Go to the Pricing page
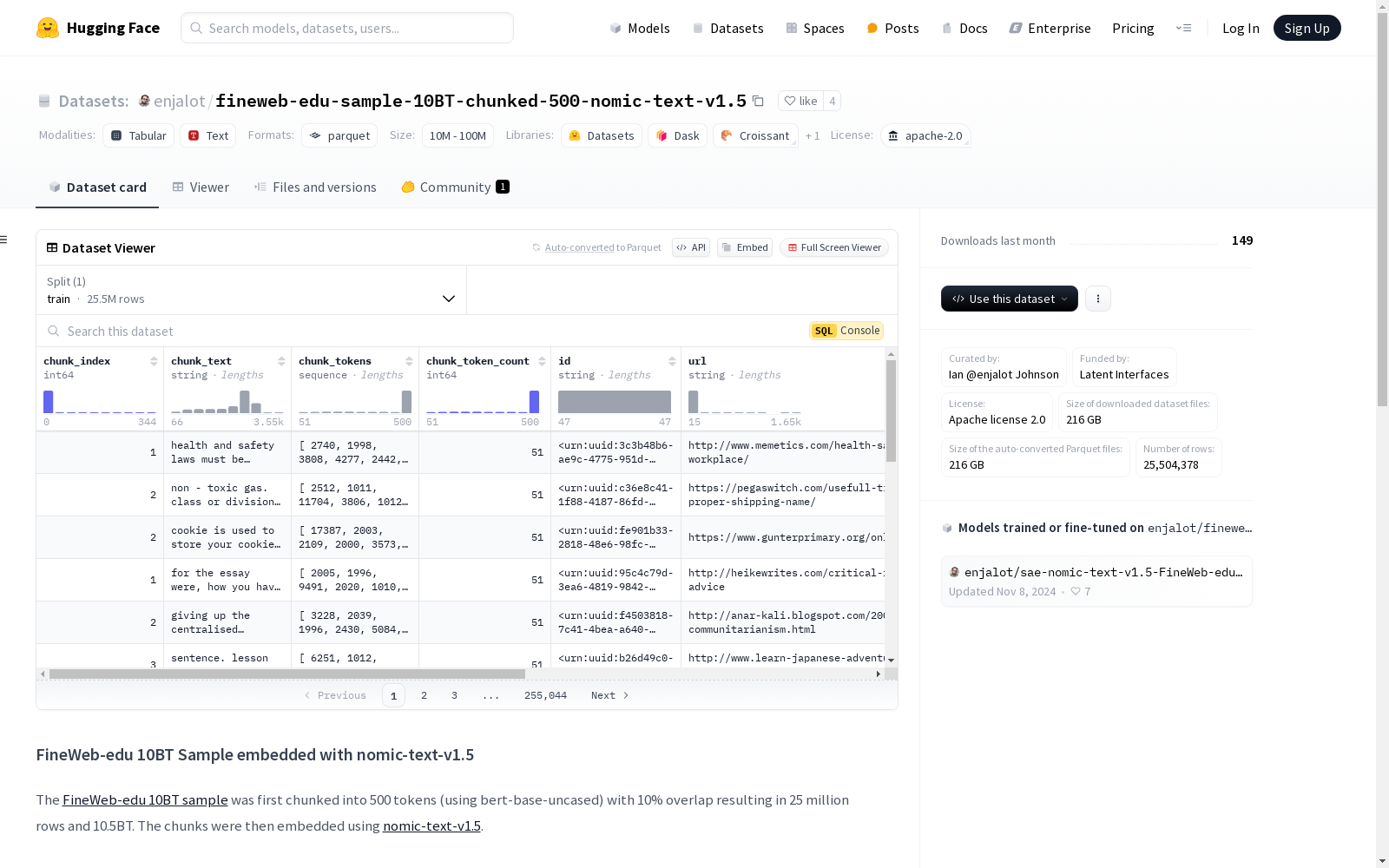This screenshot has height=868, width=1389. [1133, 28]
